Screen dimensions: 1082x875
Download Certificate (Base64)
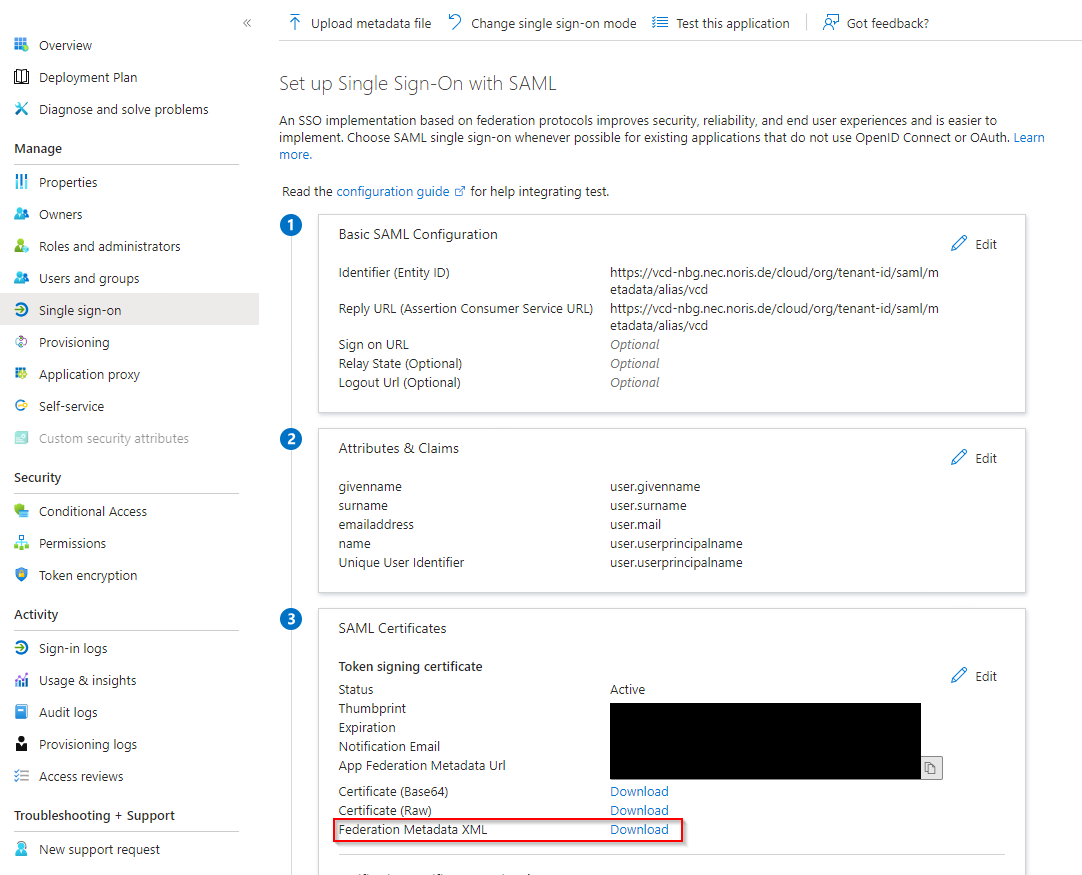(639, 792)
